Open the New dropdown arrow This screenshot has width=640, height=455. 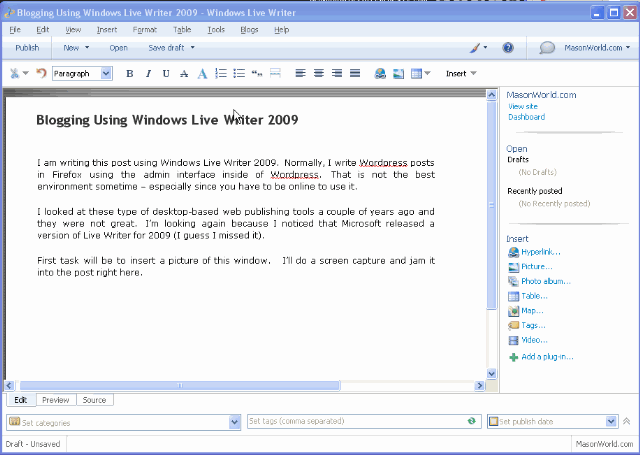point(87,48)
